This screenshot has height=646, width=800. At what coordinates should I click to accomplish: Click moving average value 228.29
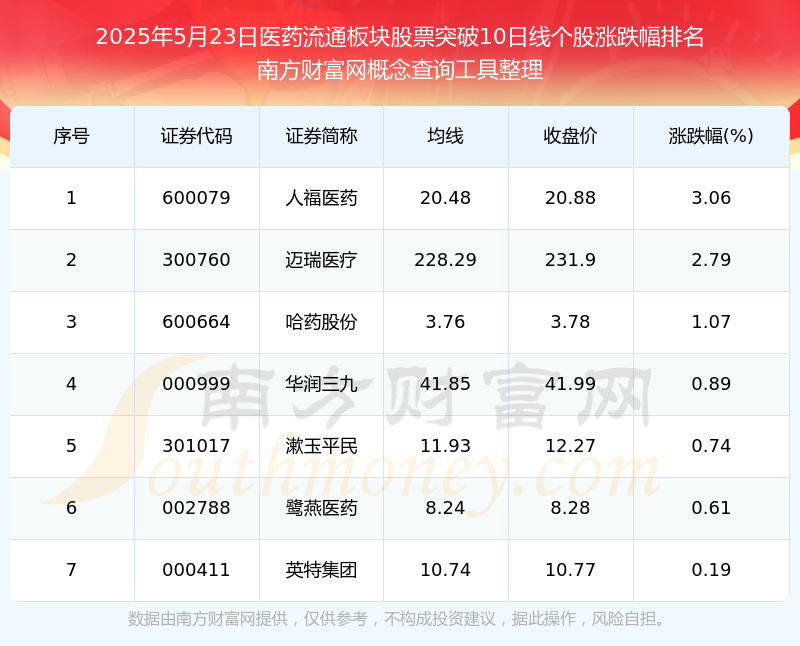(x=445, y=260)
